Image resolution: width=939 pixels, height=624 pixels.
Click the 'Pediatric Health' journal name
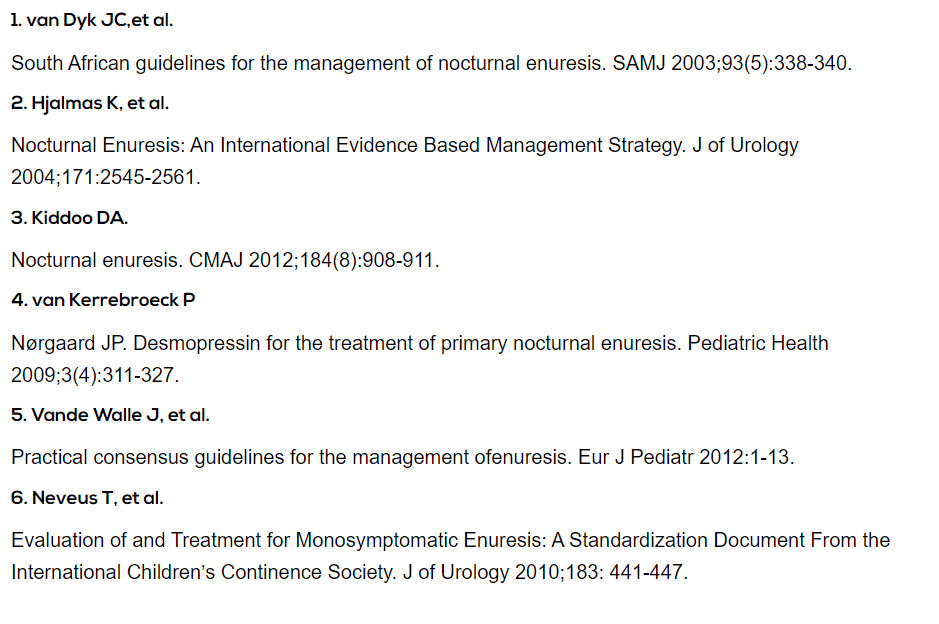pos(758,343)
